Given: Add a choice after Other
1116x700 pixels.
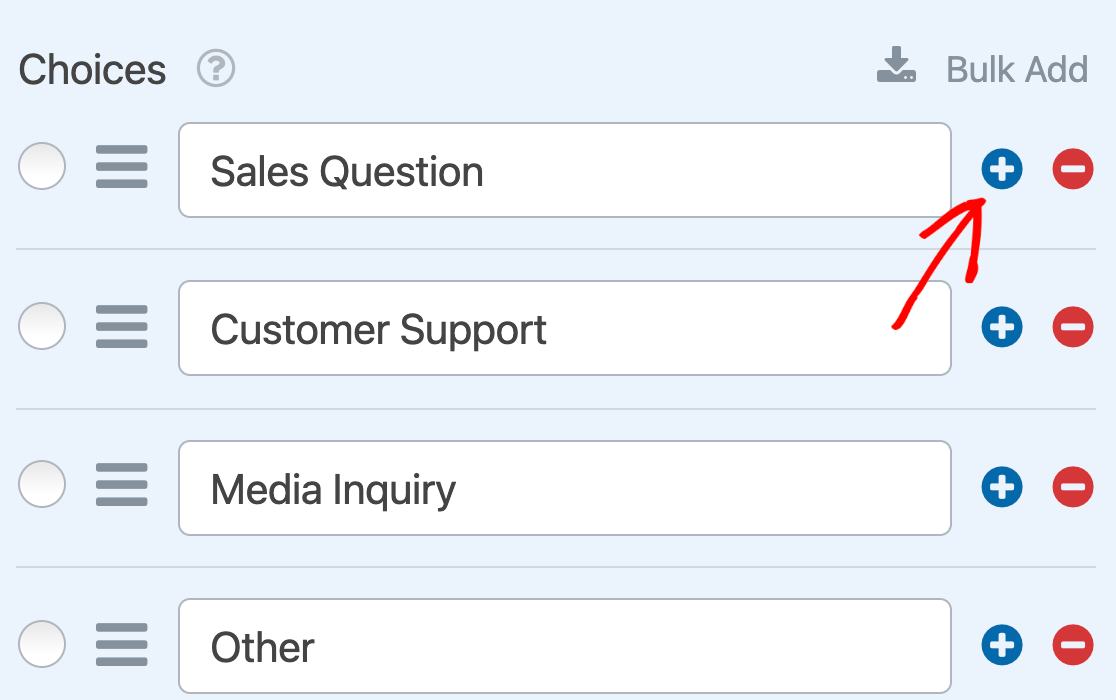Looking at the screenshot, I should click(1002, 645).
